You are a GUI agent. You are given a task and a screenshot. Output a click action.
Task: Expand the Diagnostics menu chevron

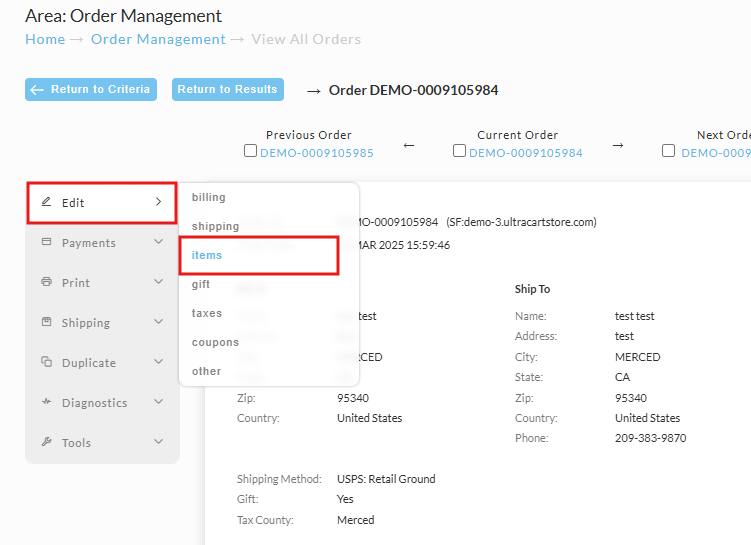coord(159,401)
